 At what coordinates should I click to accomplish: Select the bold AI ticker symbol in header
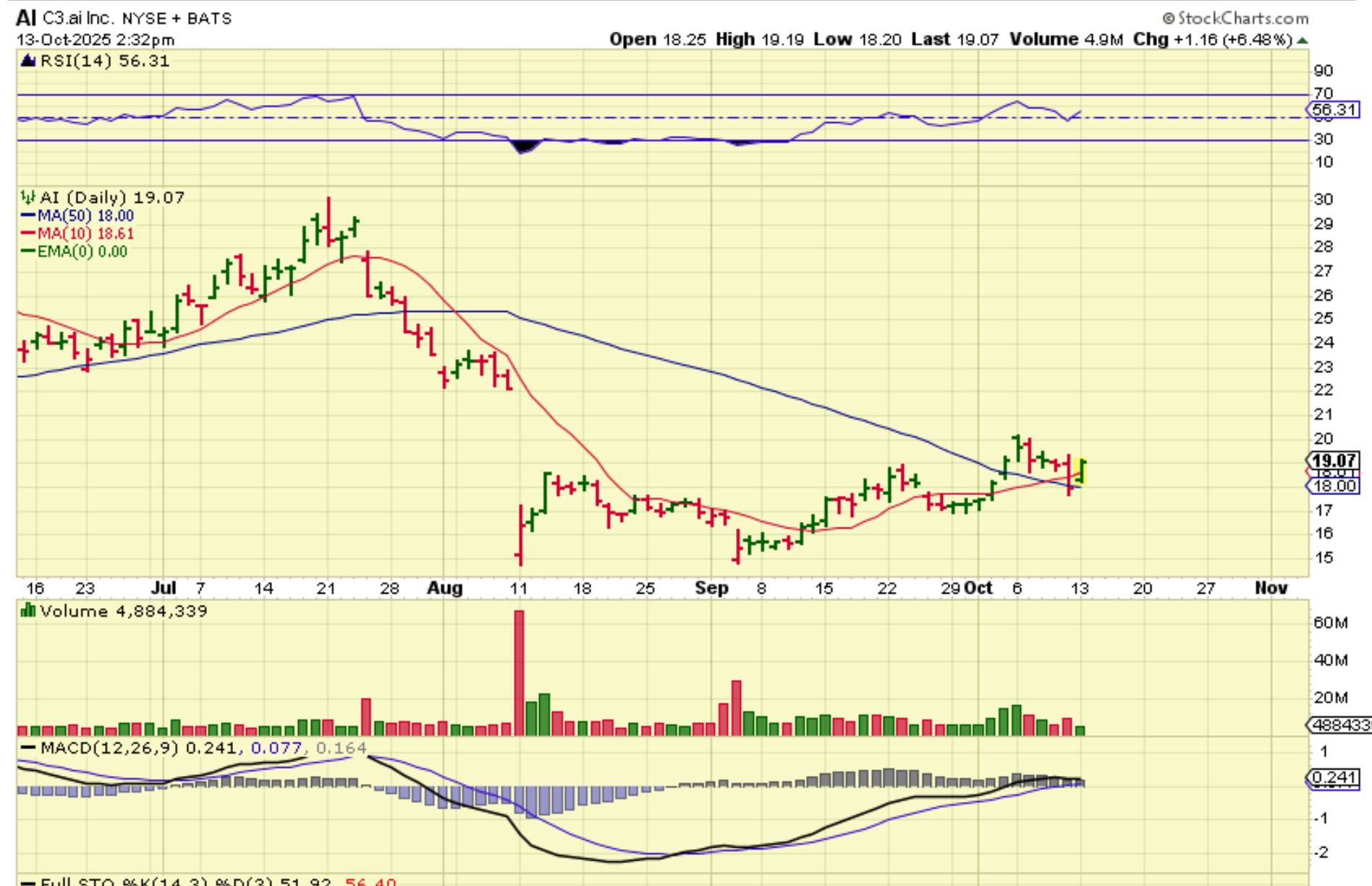[x=26, y=17]
